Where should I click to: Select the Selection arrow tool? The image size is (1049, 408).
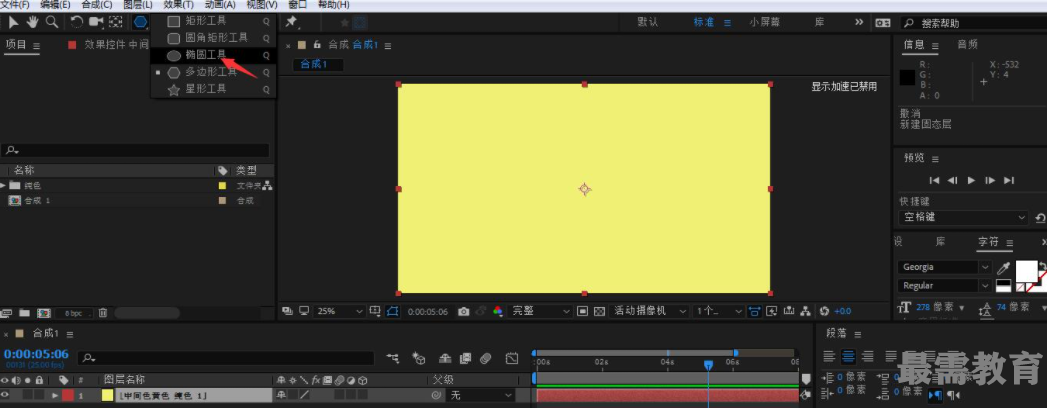click(13, 22)
